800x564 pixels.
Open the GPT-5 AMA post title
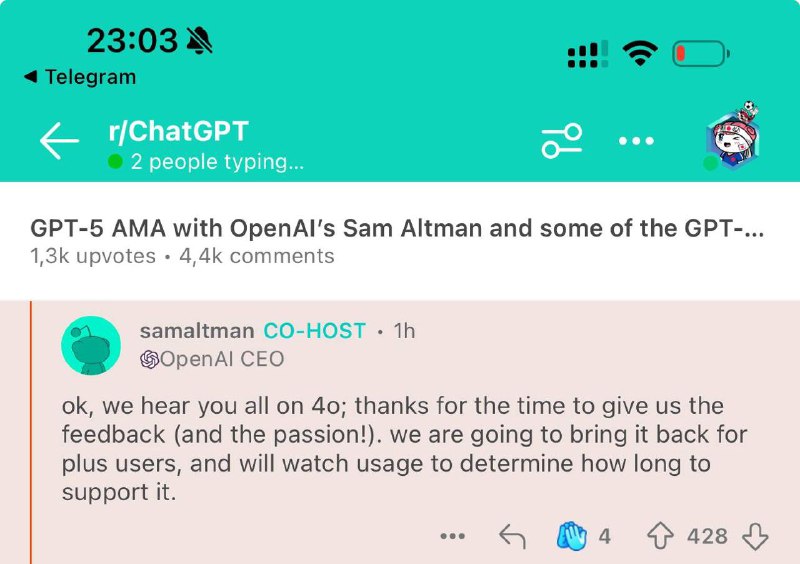(x=397, y=228)
